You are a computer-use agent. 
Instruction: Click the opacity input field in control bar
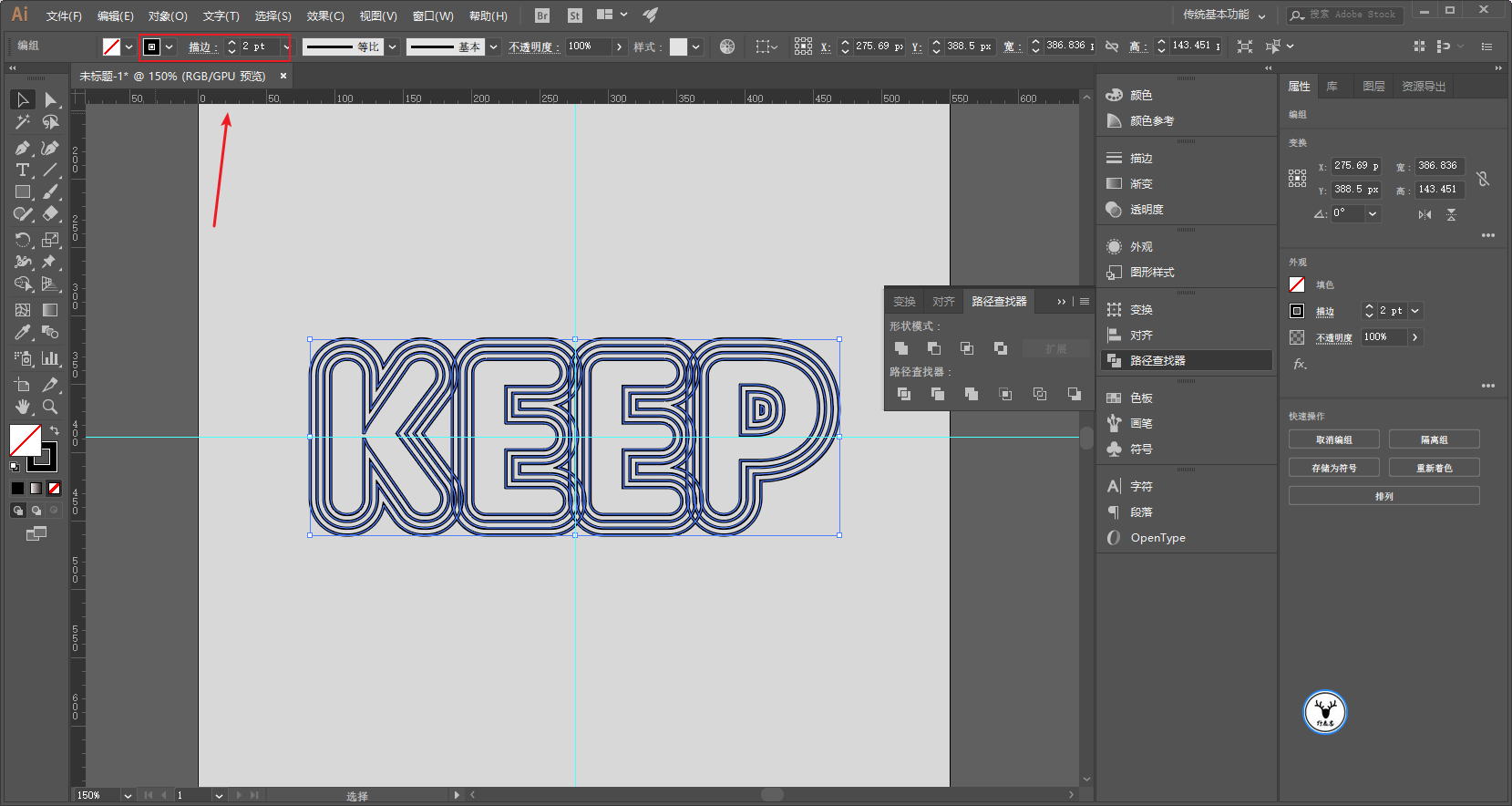tap(588, 46)
